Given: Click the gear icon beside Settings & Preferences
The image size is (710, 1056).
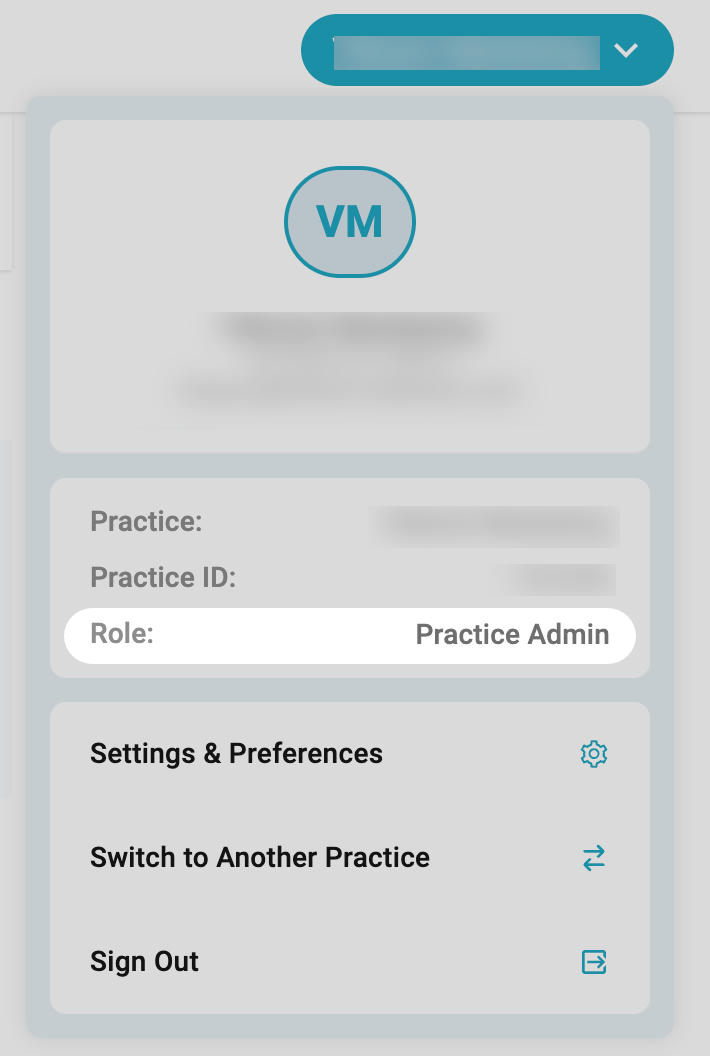Looking at the screenshot, I should click(x=593, y=754).
